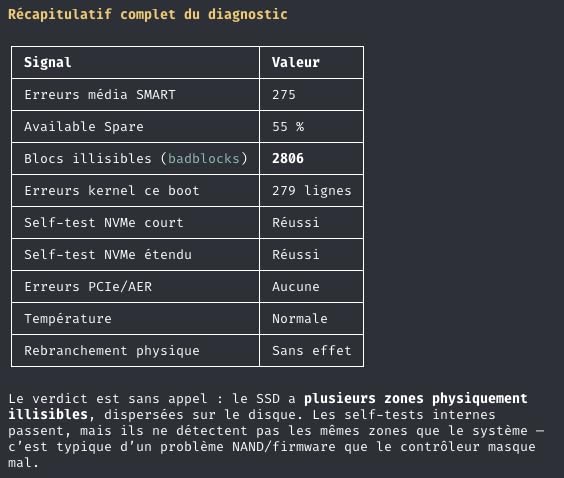The image size is (564, 478).
Task: Select 'Self-test NVMe court' row label
Action: [104, 223]
